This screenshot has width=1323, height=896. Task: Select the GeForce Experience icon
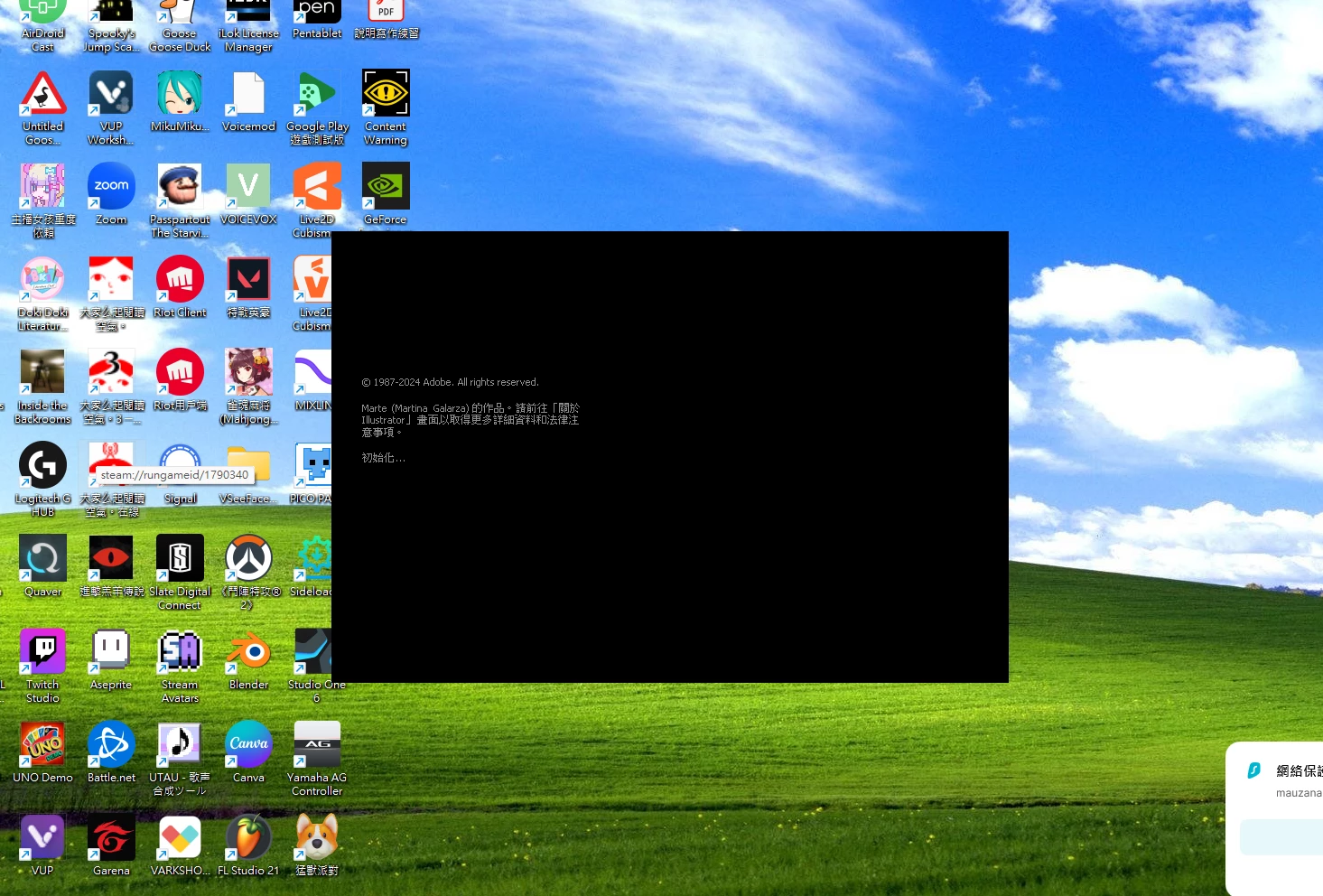click(386, 194)
